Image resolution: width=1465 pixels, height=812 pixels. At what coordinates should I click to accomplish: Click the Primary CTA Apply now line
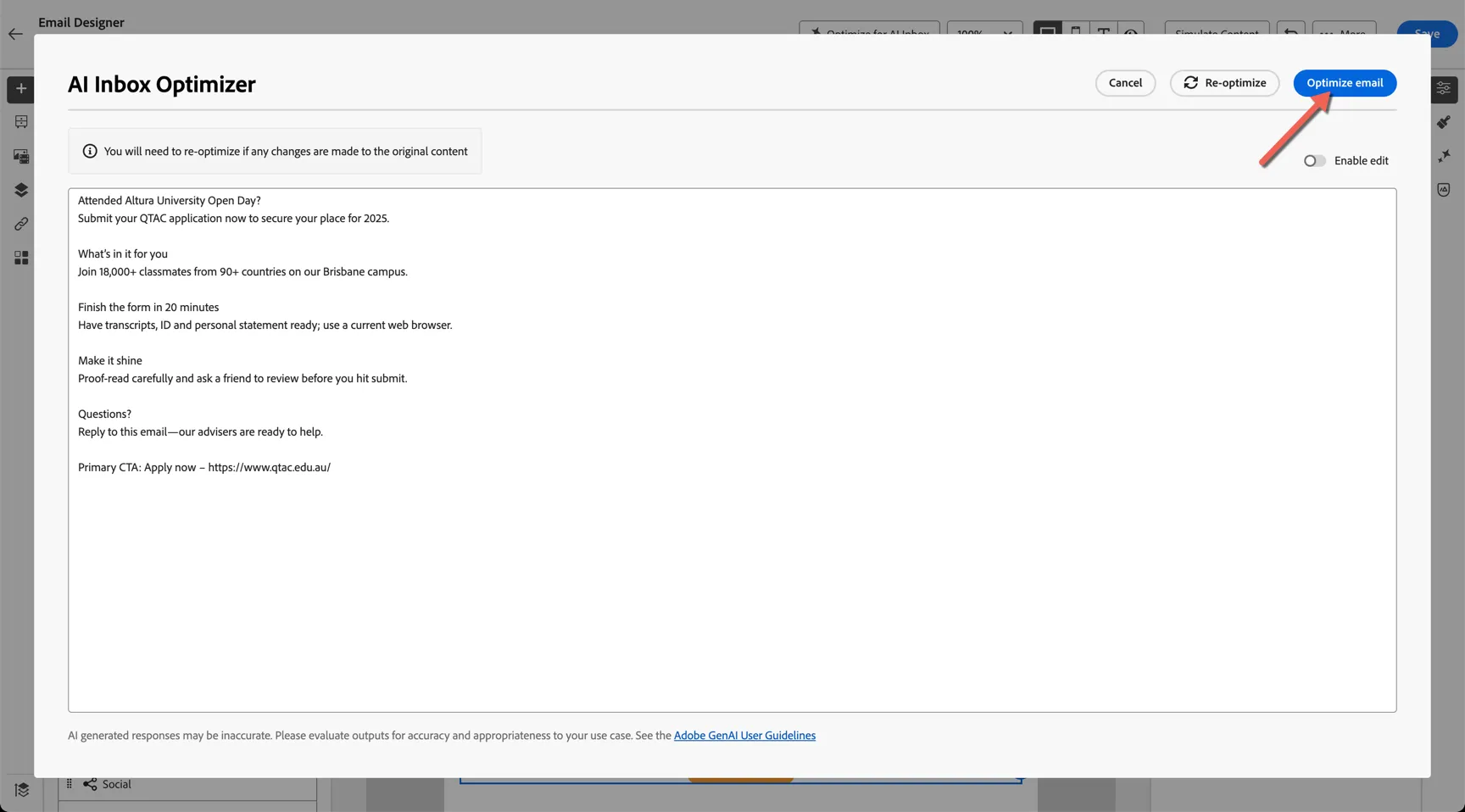(x=204, y=468)
